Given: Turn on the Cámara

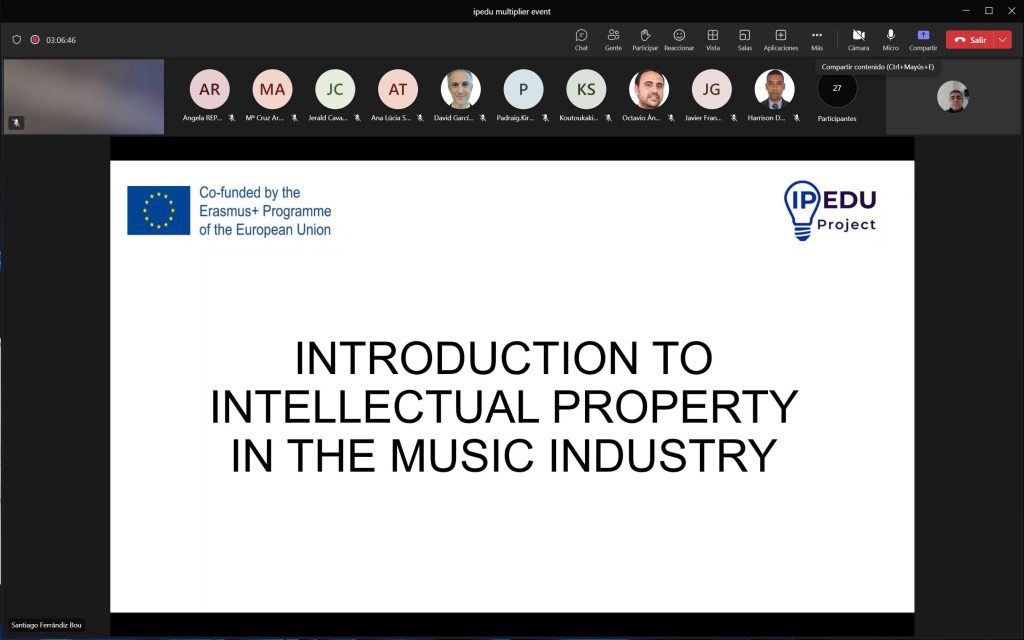Looking at the screenshot, I should (x=858, y=39).
